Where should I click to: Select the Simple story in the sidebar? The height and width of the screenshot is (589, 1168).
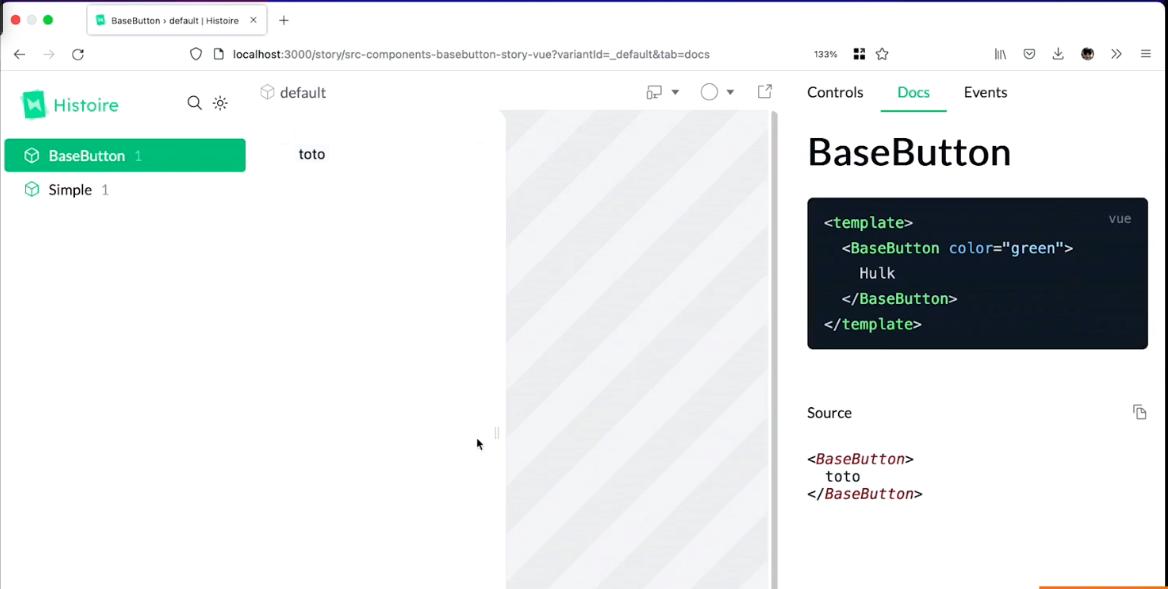click(70, 190)
